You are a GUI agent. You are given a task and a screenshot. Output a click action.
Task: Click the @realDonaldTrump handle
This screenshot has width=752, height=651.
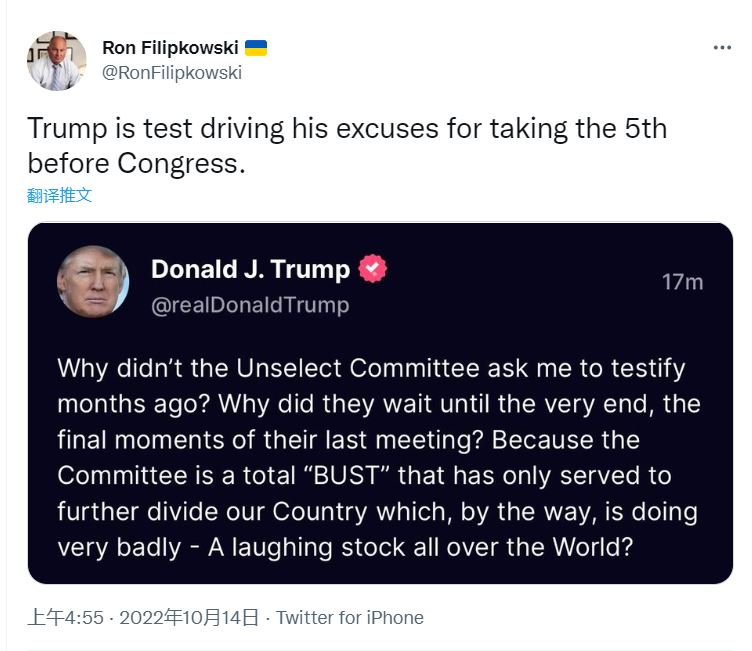(250, 305)
